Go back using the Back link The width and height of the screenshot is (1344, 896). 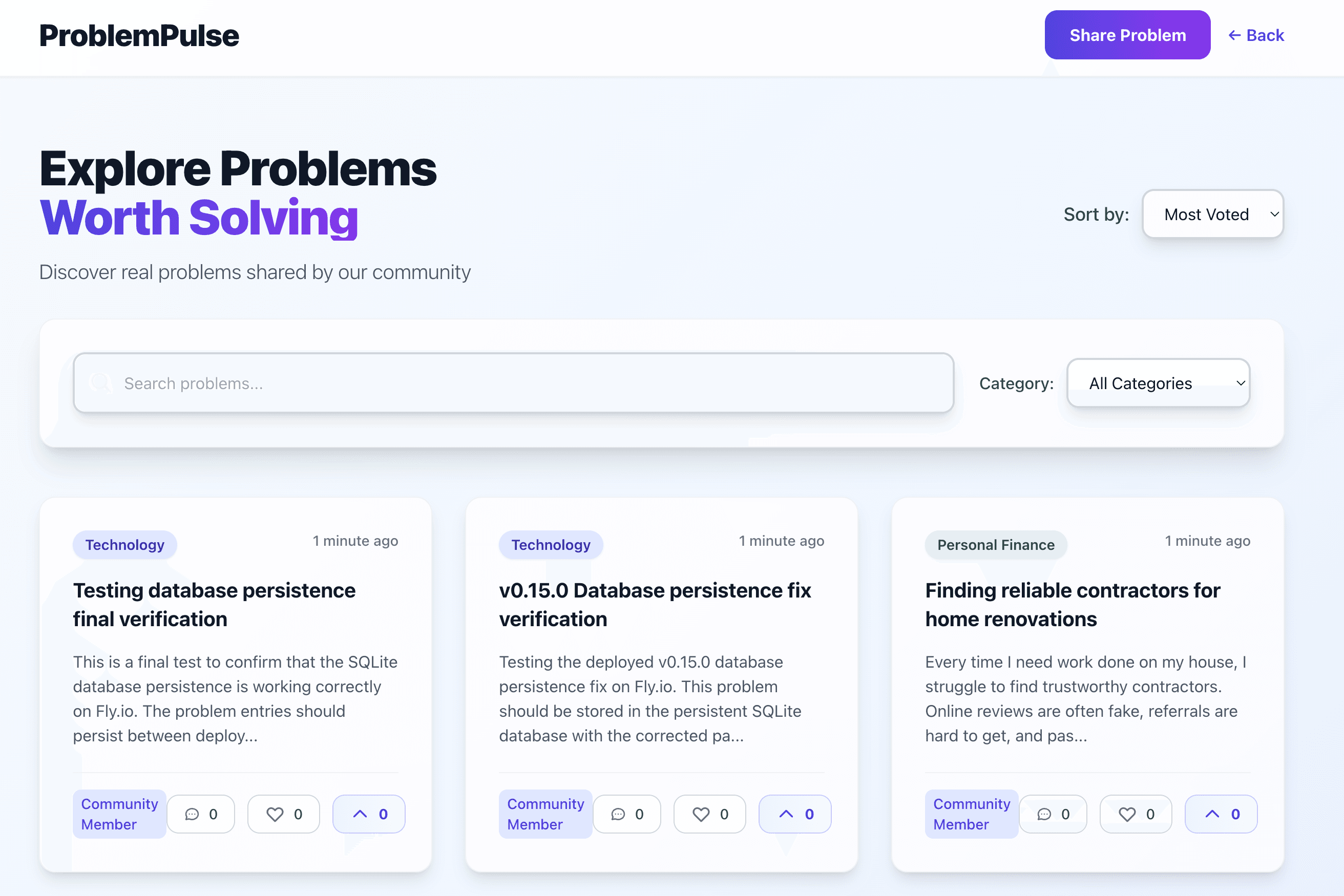[1256, 35]
